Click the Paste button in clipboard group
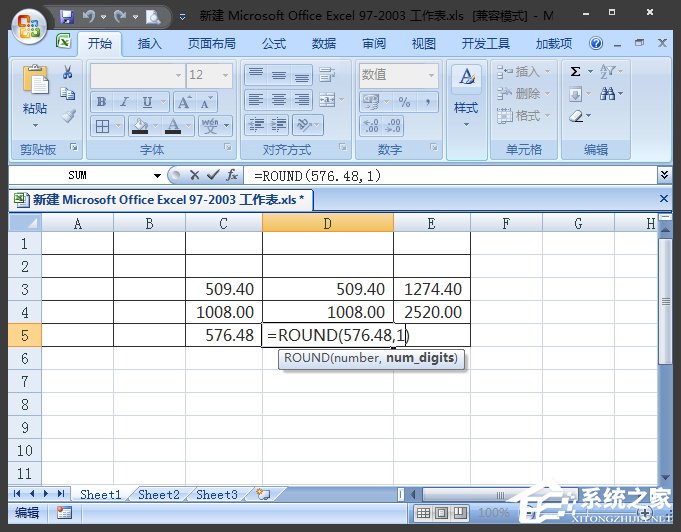Screen dimensions: 681x532 pyautogui.click(x=35, y=93)
